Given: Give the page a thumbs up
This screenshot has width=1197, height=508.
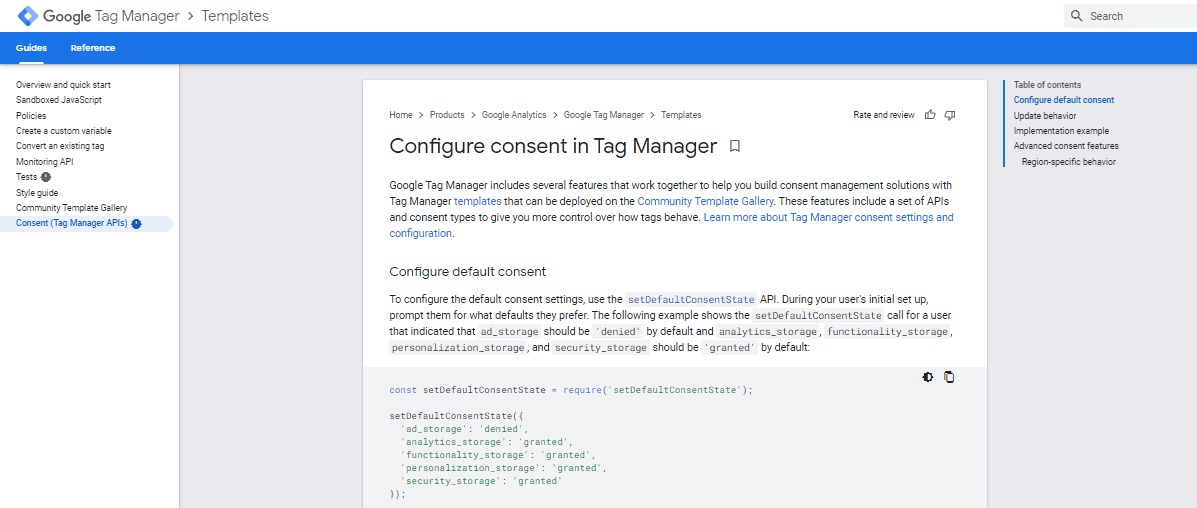Looking at the screenshot, I should 930,115.
